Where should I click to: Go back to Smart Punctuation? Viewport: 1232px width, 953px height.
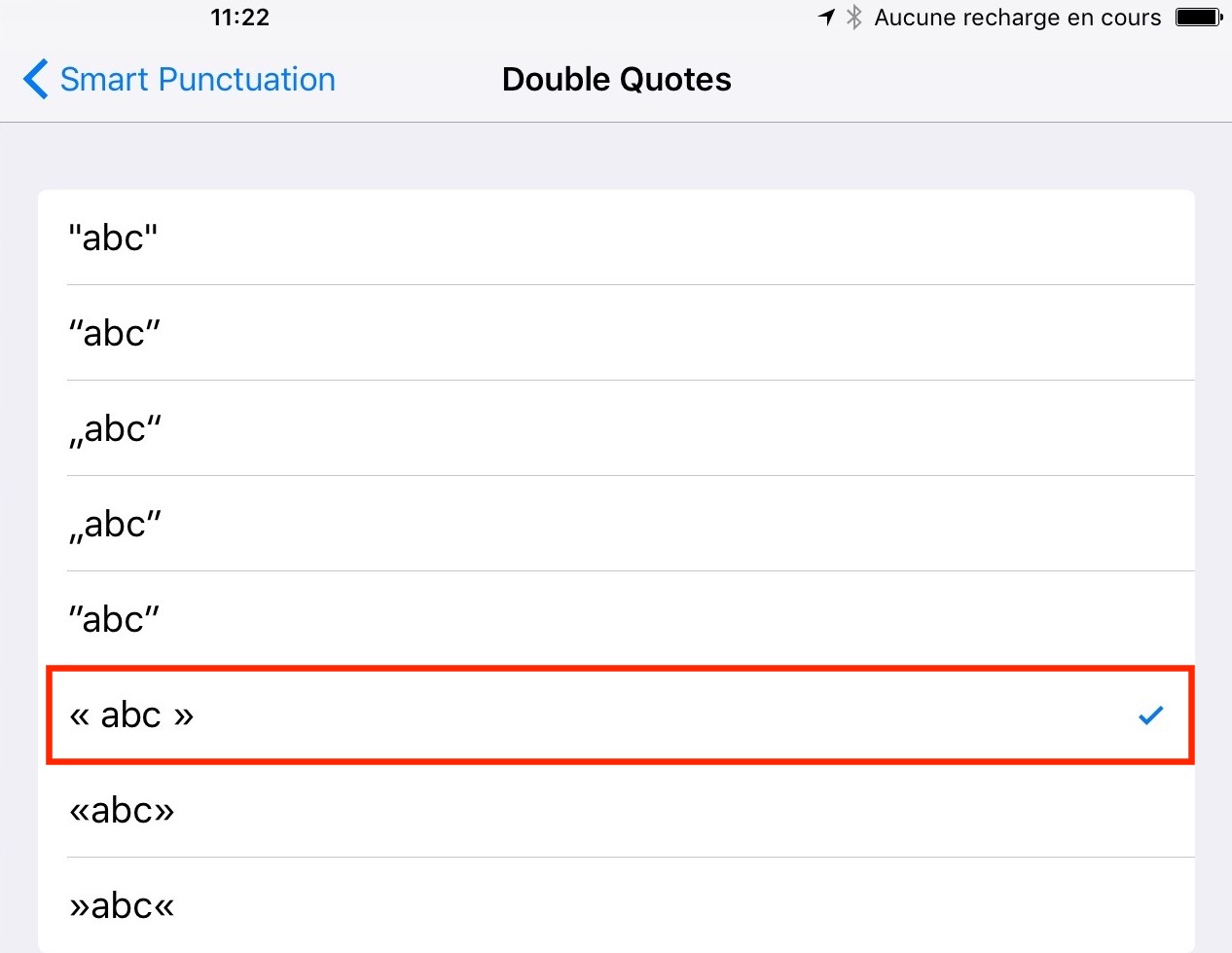[x=198, y=79]
